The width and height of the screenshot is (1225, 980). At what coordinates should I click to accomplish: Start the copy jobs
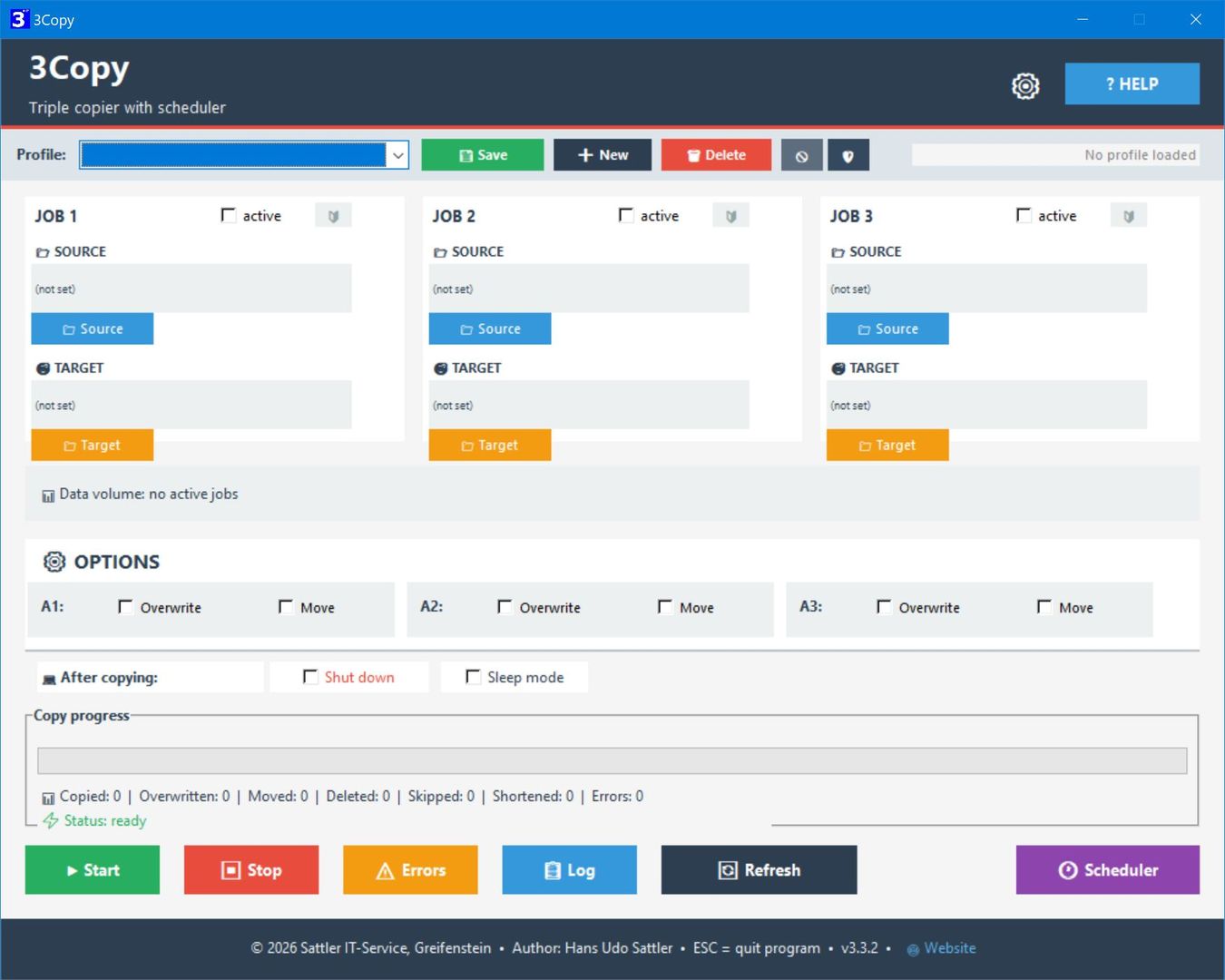tap(93, 870)
